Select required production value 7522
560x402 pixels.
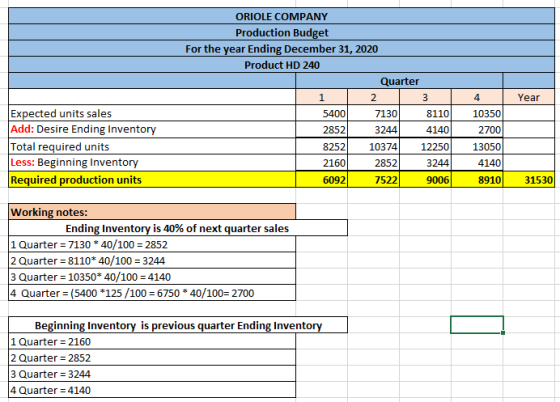click(373, 179)
